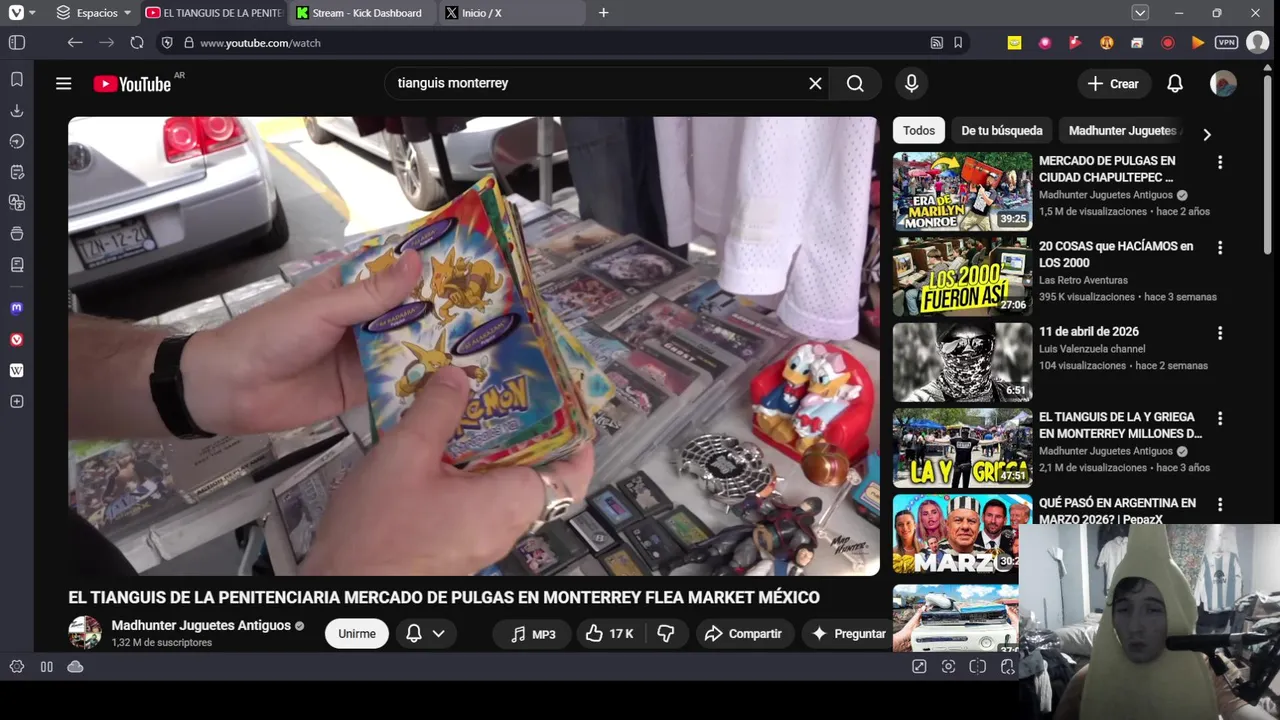The width and height of the screenshot is (1280, 720).
Task: Open options for 11 de abril video
Action: 1220,333
